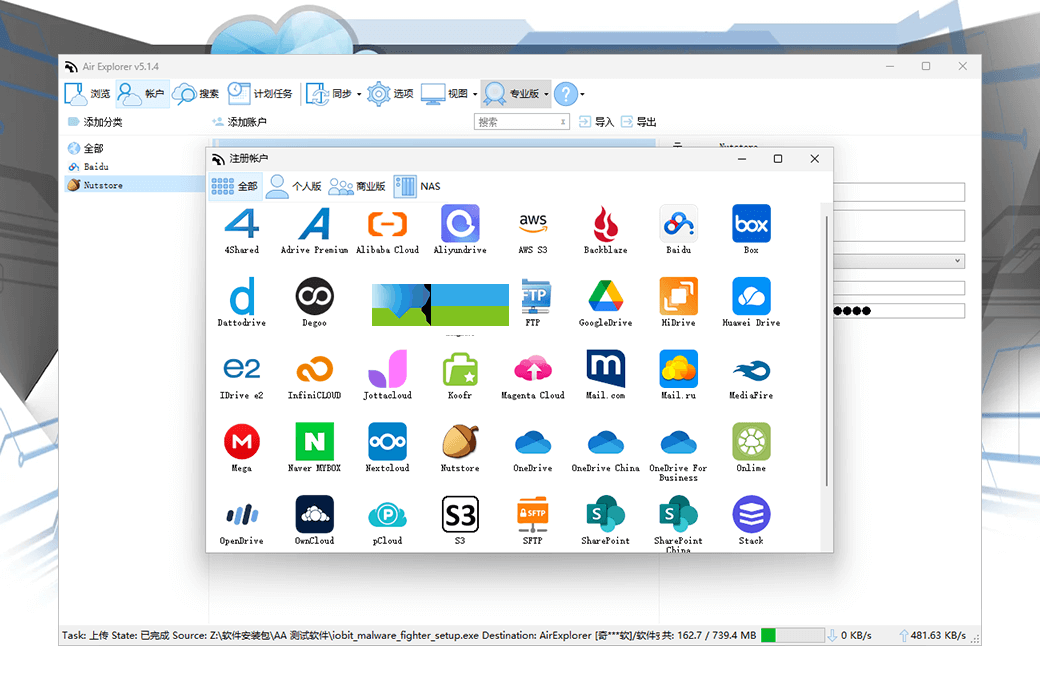
Task: Open the 浏览 browse view
Action: point(88,94)
